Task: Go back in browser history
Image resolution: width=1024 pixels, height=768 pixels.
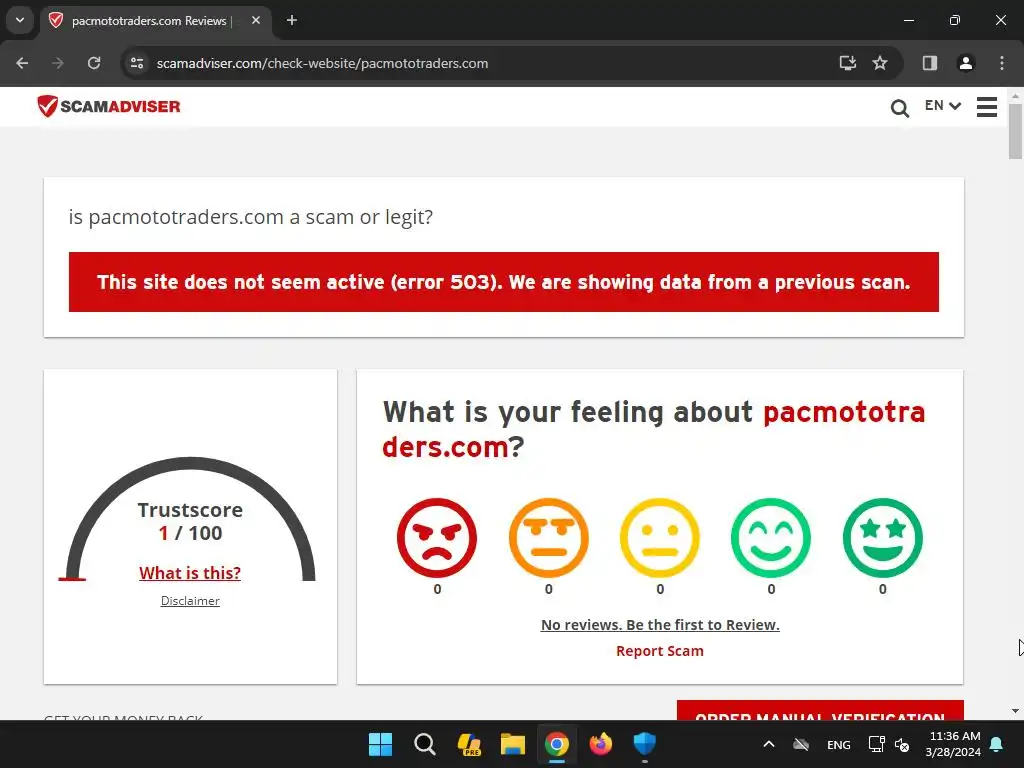Action: pyautogui.click(x=22, y=63)
